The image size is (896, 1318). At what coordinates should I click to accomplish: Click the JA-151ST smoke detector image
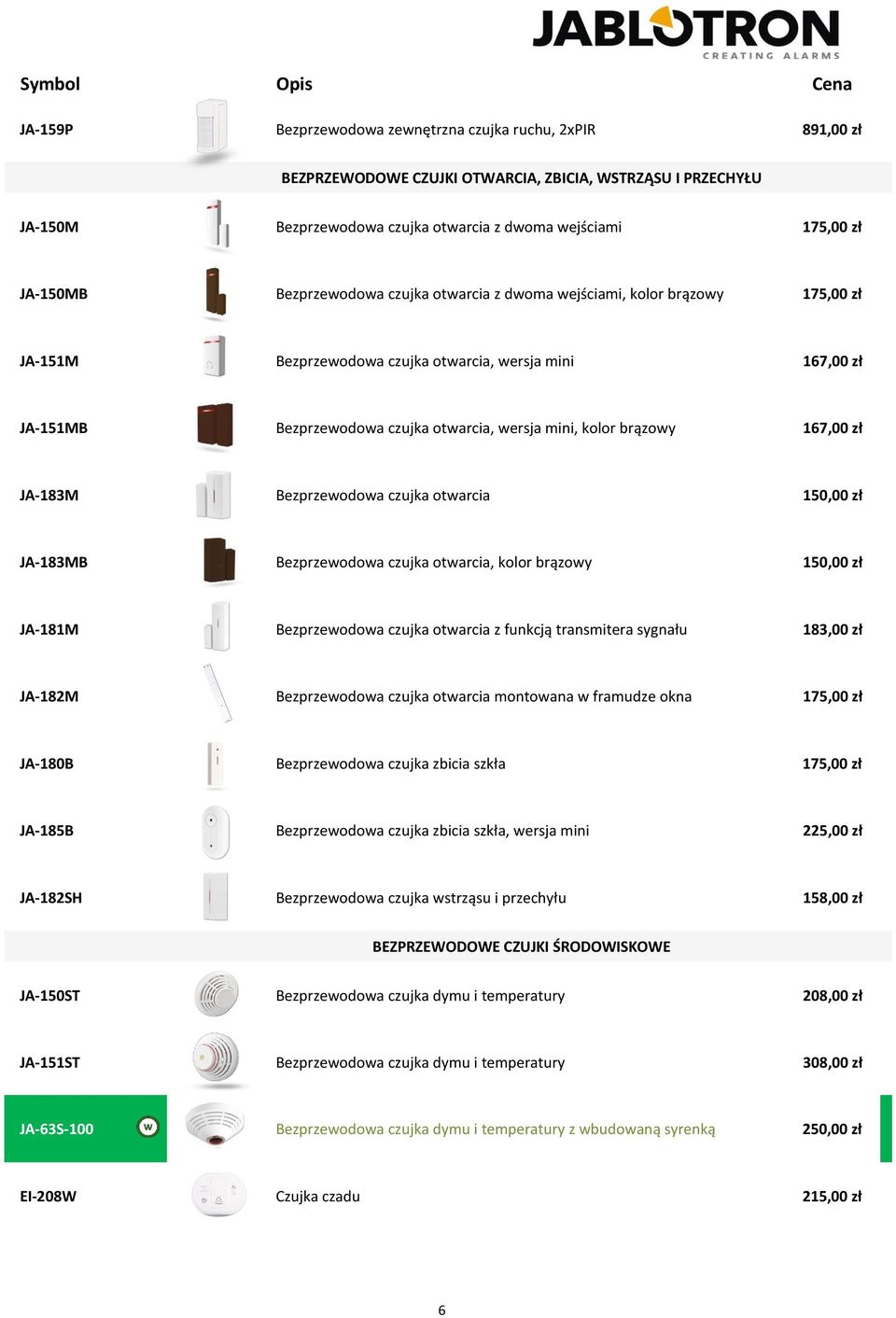(216, 1059)
